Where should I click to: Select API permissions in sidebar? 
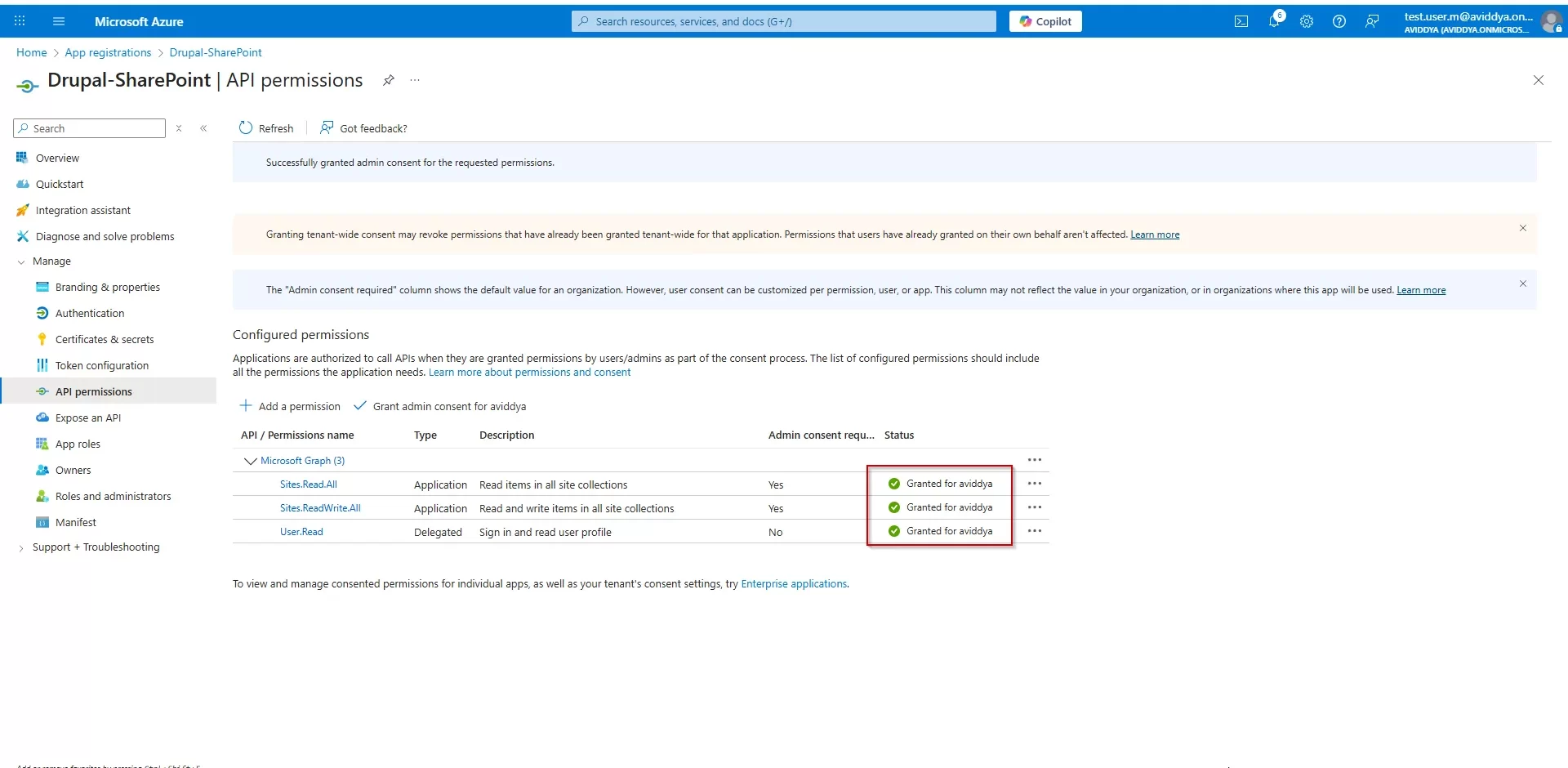pyautogui.click(x=108, y=391)
